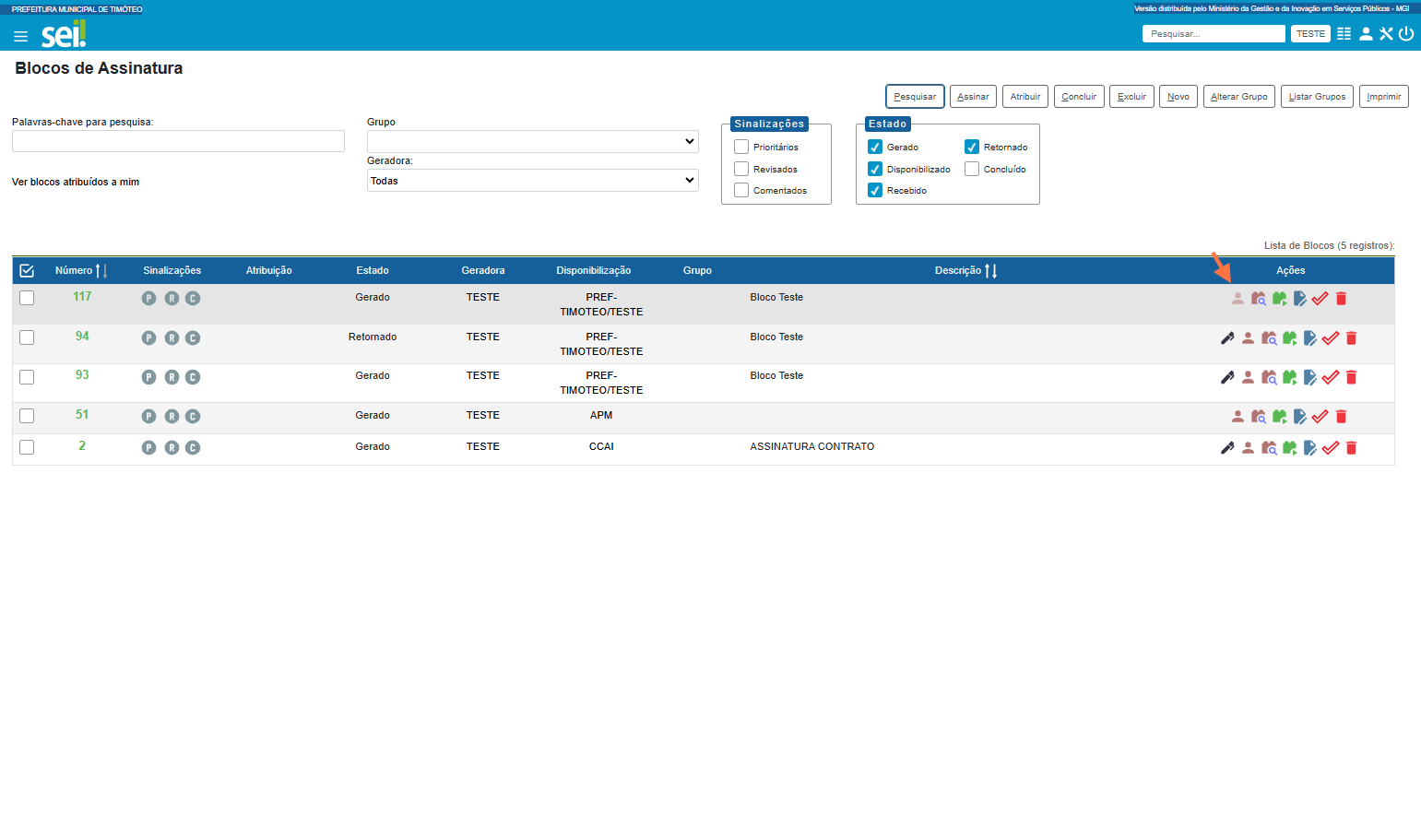Click the P priority flag of block 117
This screenshot has height=840, width=1421.
149,299
